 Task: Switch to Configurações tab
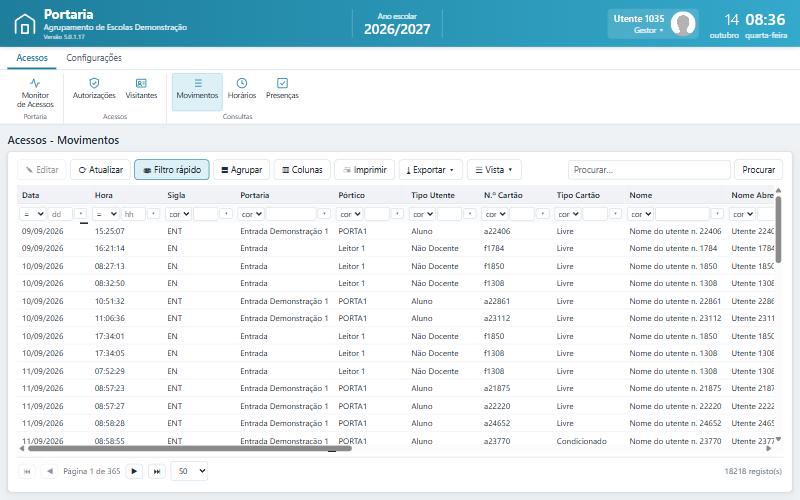click(x=94, y=58)
